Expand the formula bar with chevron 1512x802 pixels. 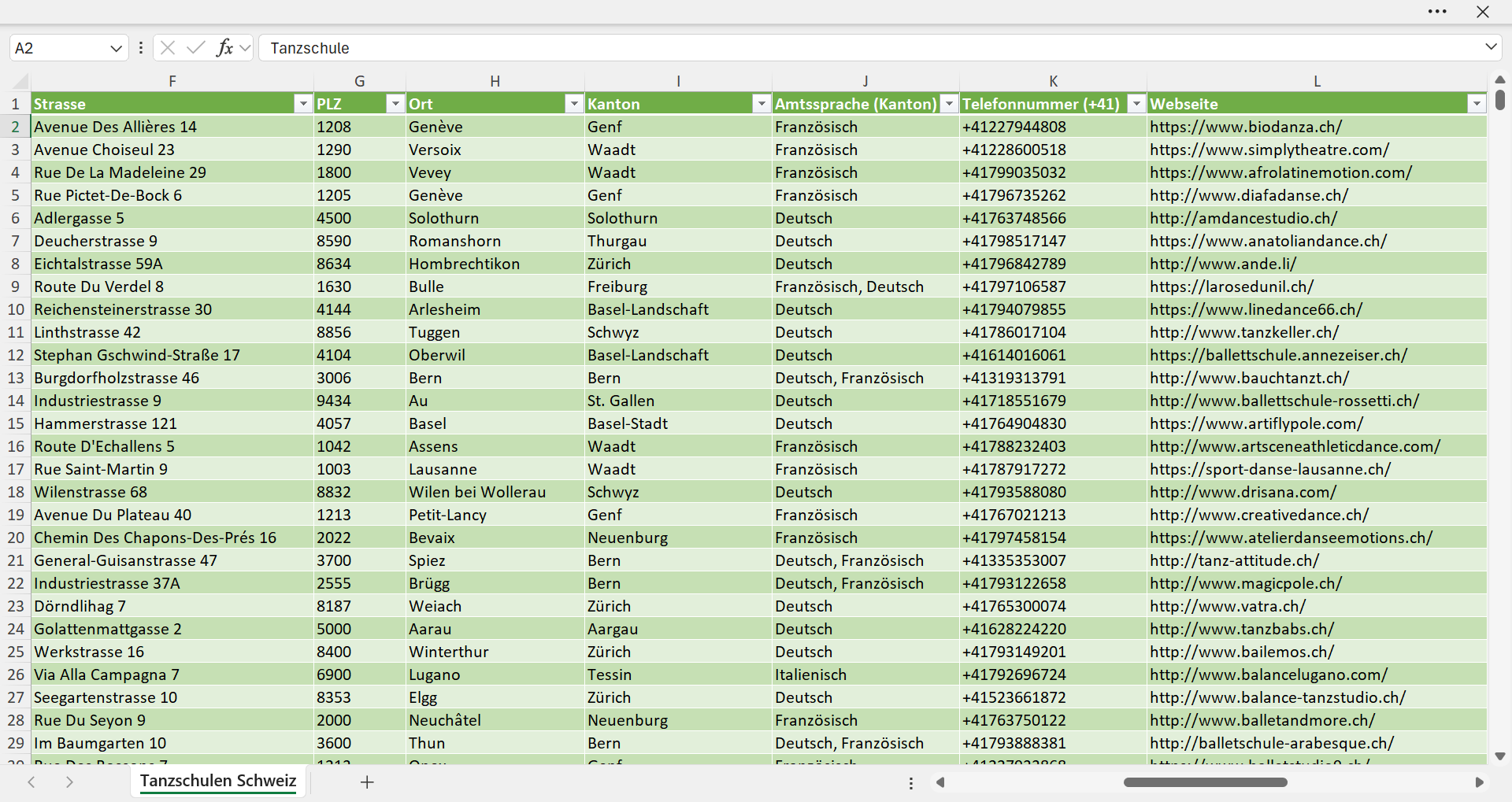[1491, 47]
